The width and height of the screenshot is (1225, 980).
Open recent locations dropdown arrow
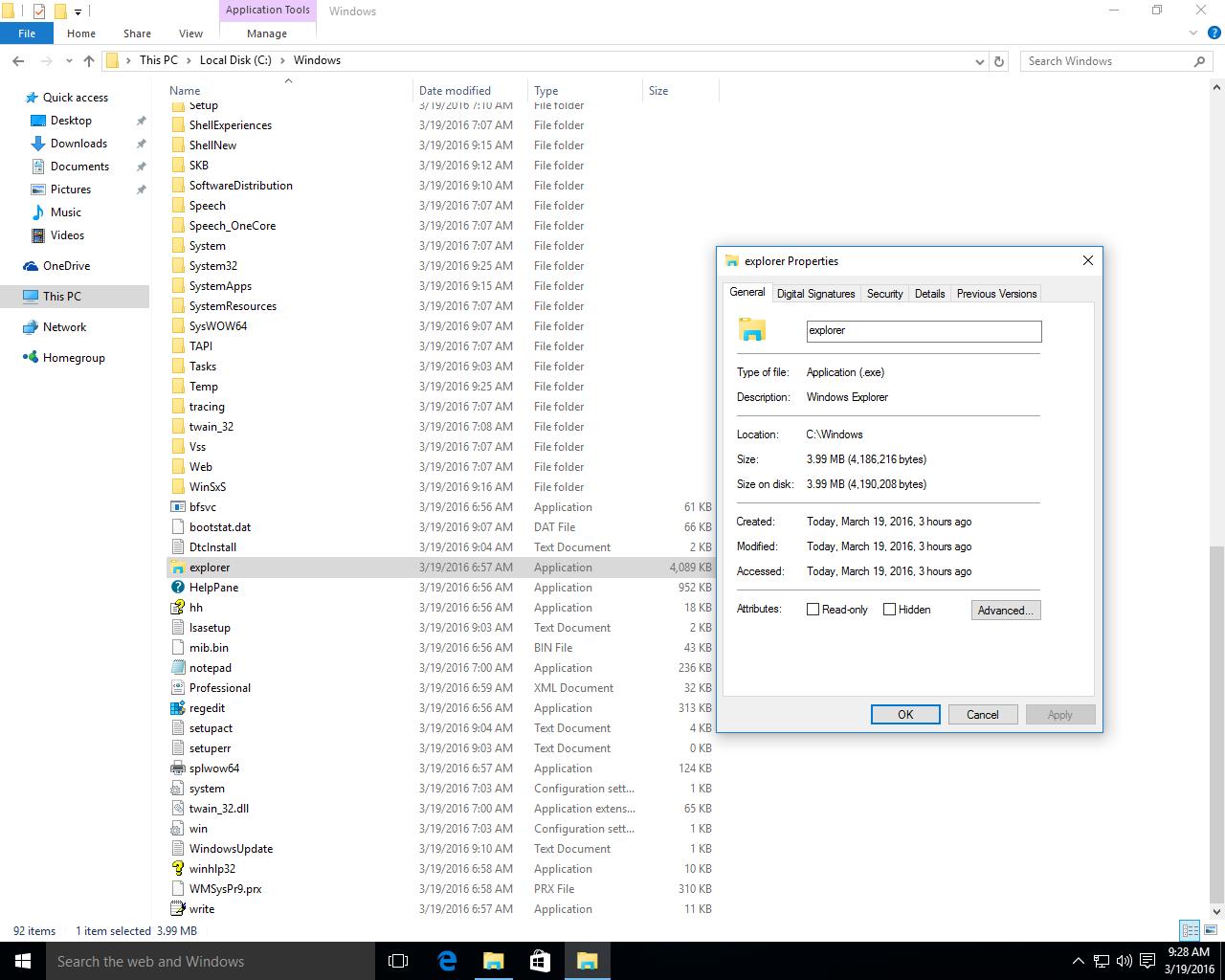tap(68, 60)
